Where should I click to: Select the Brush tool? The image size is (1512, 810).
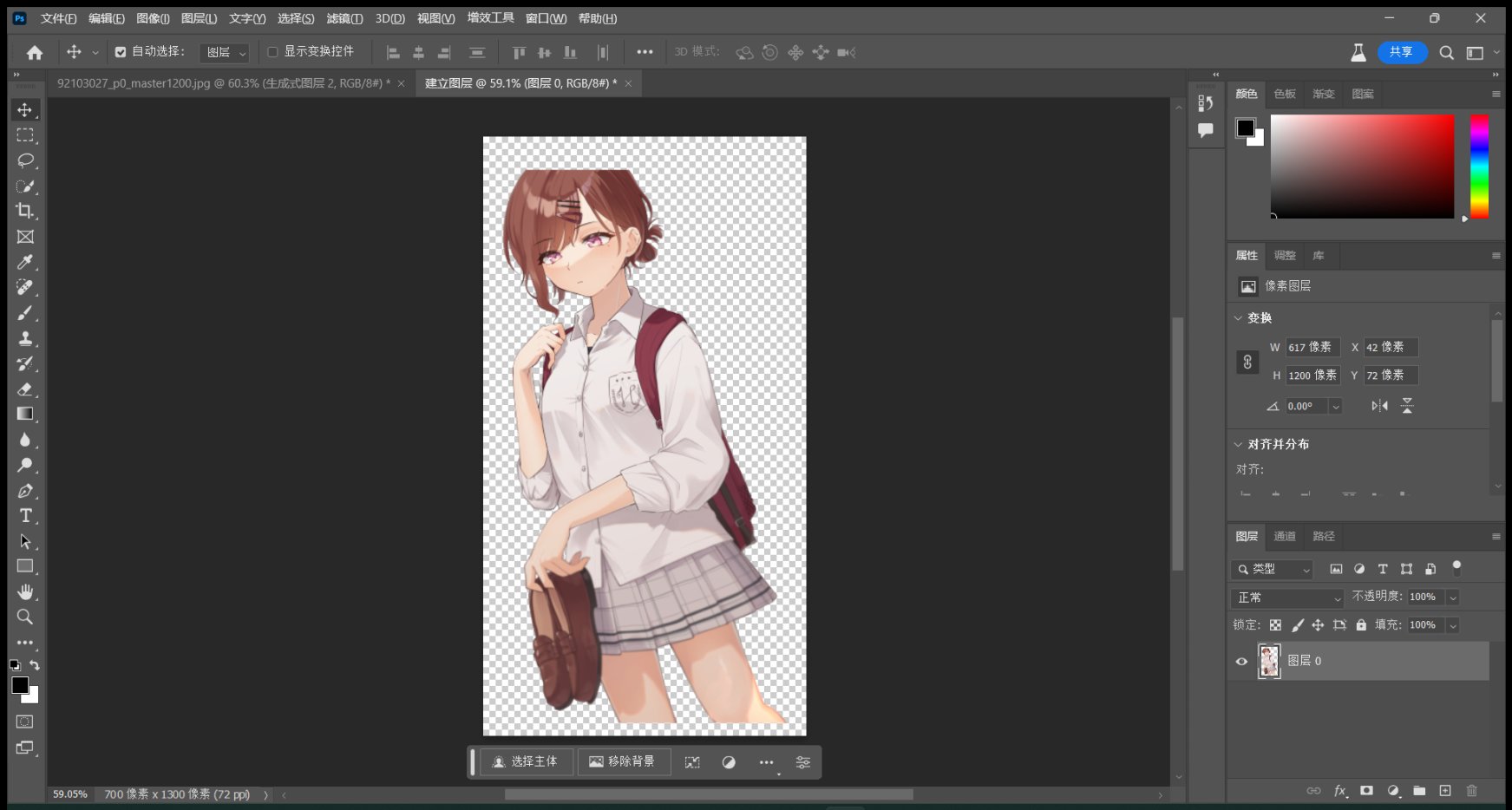point(25,313)
